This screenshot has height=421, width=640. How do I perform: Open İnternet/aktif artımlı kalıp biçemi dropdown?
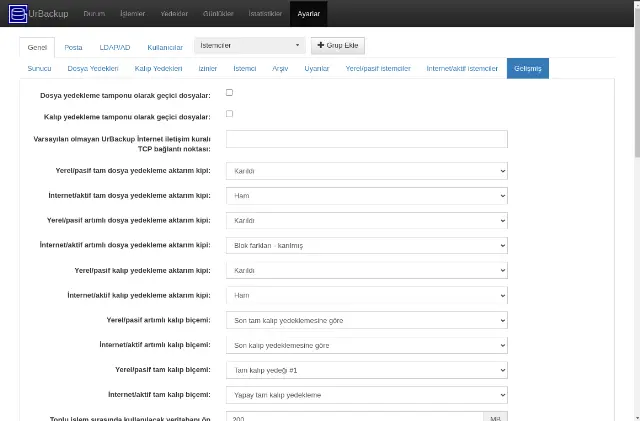pyautogui.click(x=367, y=345)
